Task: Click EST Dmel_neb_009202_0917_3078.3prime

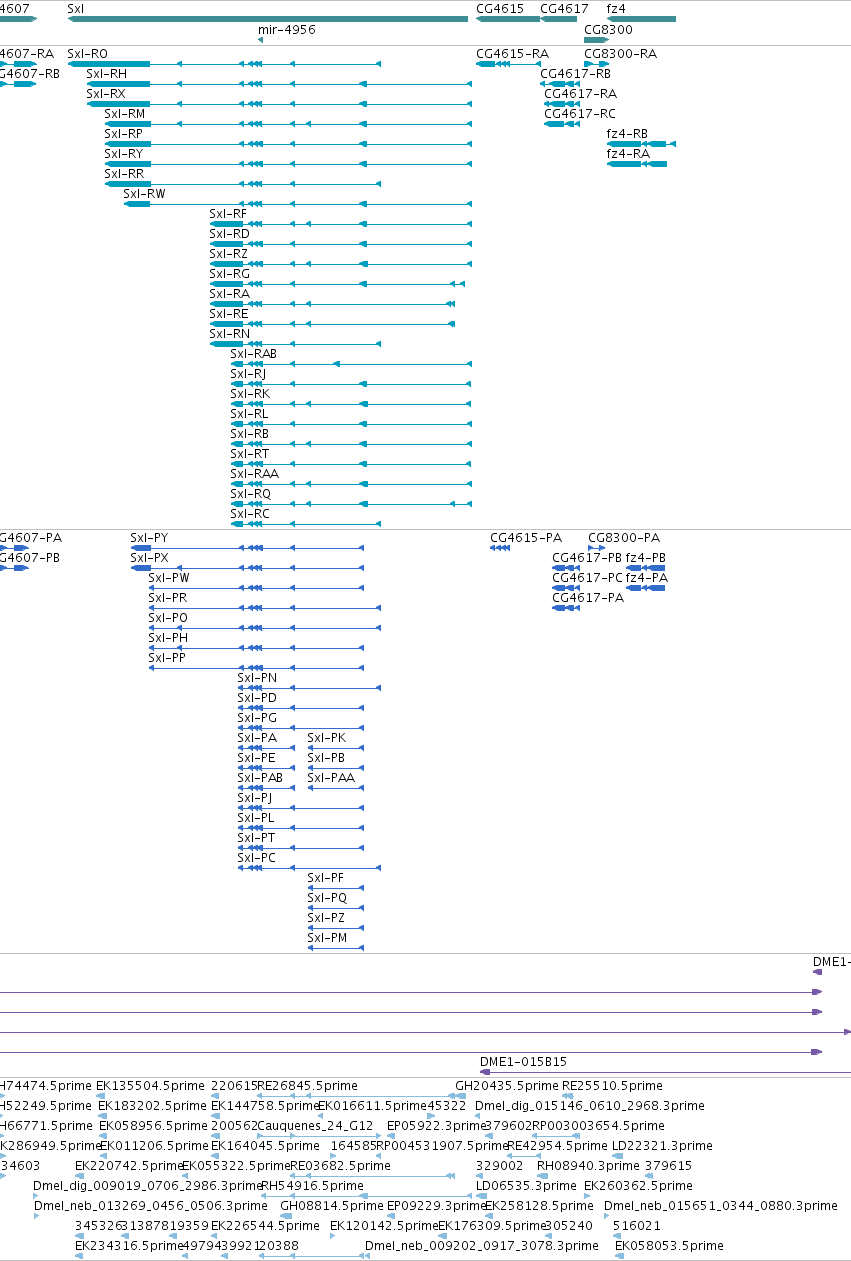Action: click(x=482, y=1246)
